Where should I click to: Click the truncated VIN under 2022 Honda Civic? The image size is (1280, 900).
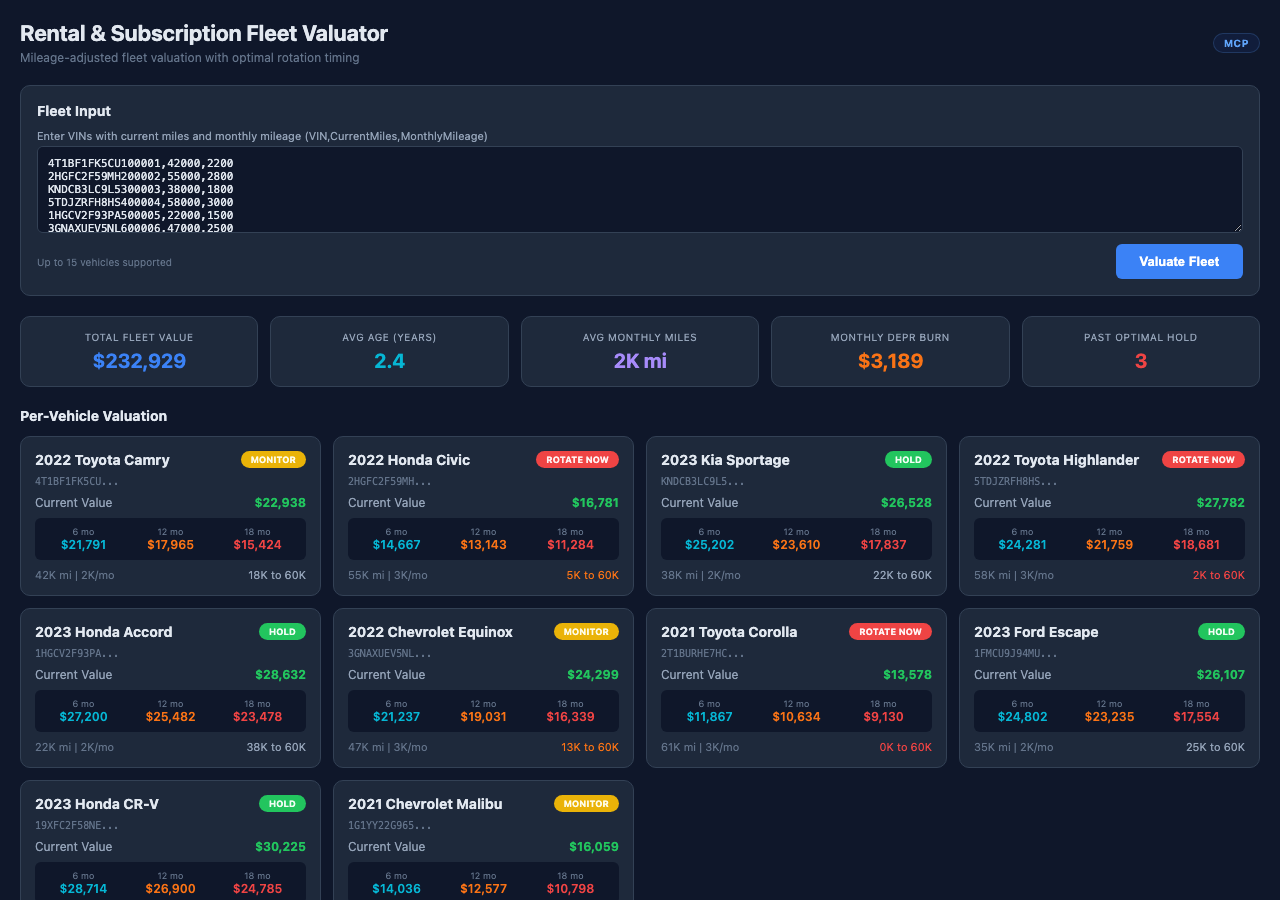point(391,480)
